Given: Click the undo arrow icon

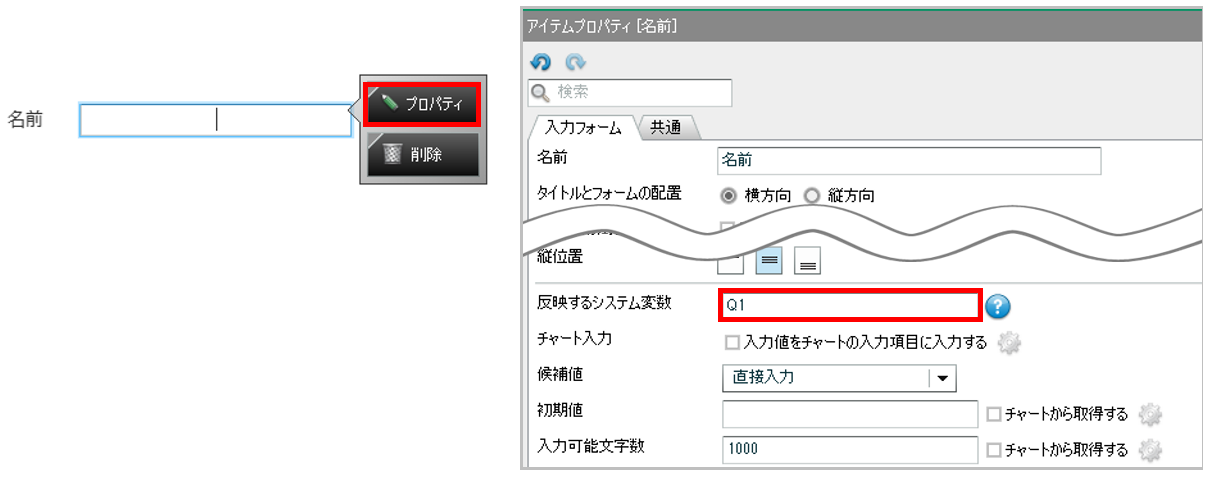Looking at the screenshot, I should point(540,62).
